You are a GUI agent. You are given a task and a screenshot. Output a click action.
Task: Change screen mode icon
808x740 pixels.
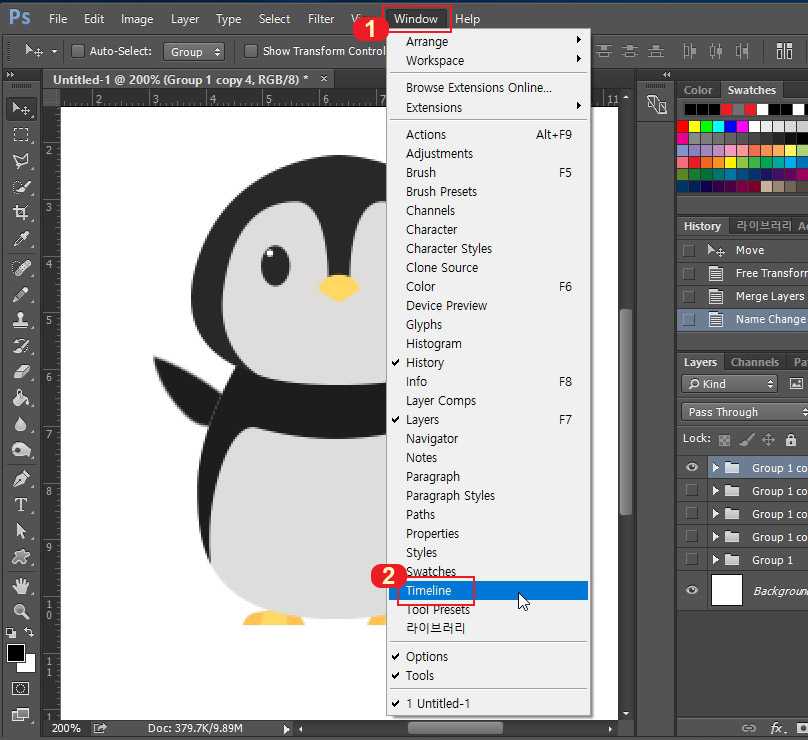[x=21, y=714]
